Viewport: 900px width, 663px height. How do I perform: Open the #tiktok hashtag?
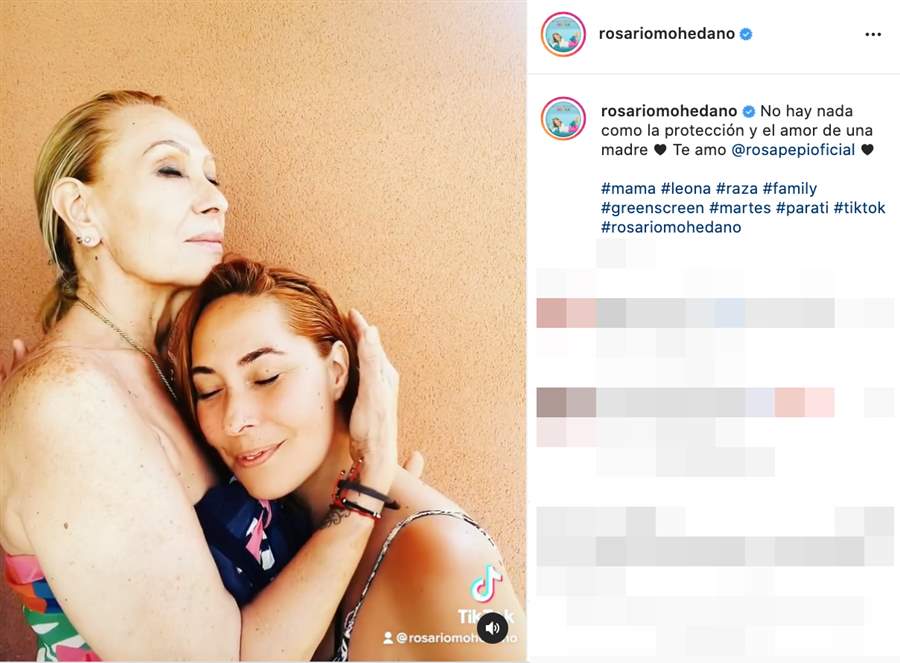coord(859,208)
